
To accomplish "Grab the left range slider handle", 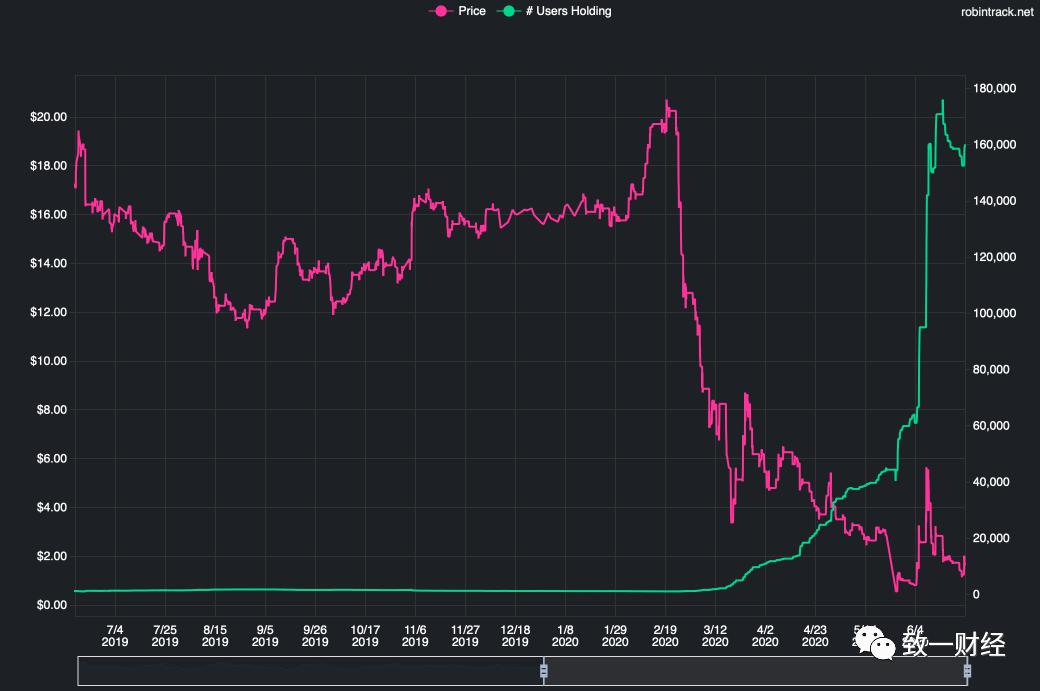I will coord(544,671).
